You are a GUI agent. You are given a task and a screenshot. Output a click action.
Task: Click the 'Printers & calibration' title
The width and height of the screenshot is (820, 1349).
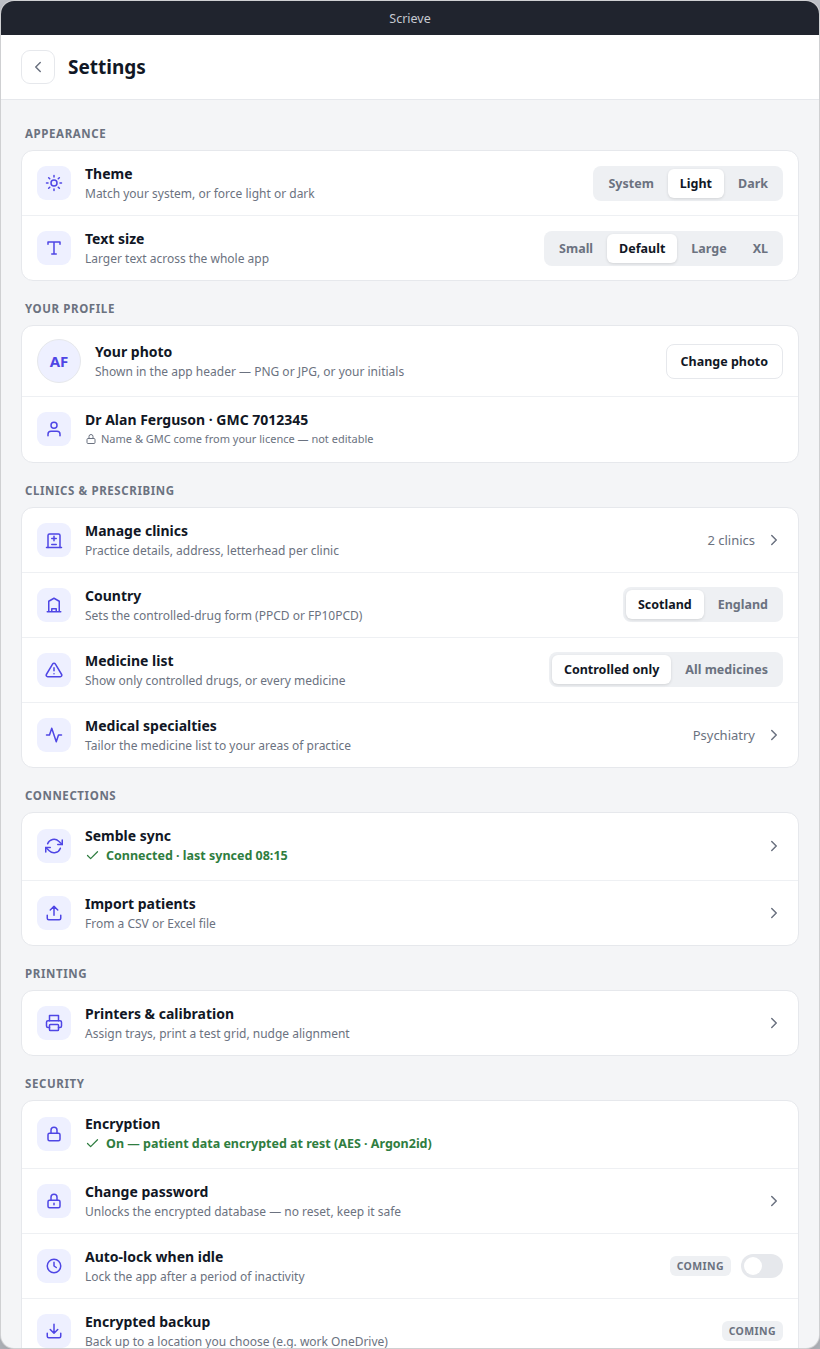(159, 1014)
